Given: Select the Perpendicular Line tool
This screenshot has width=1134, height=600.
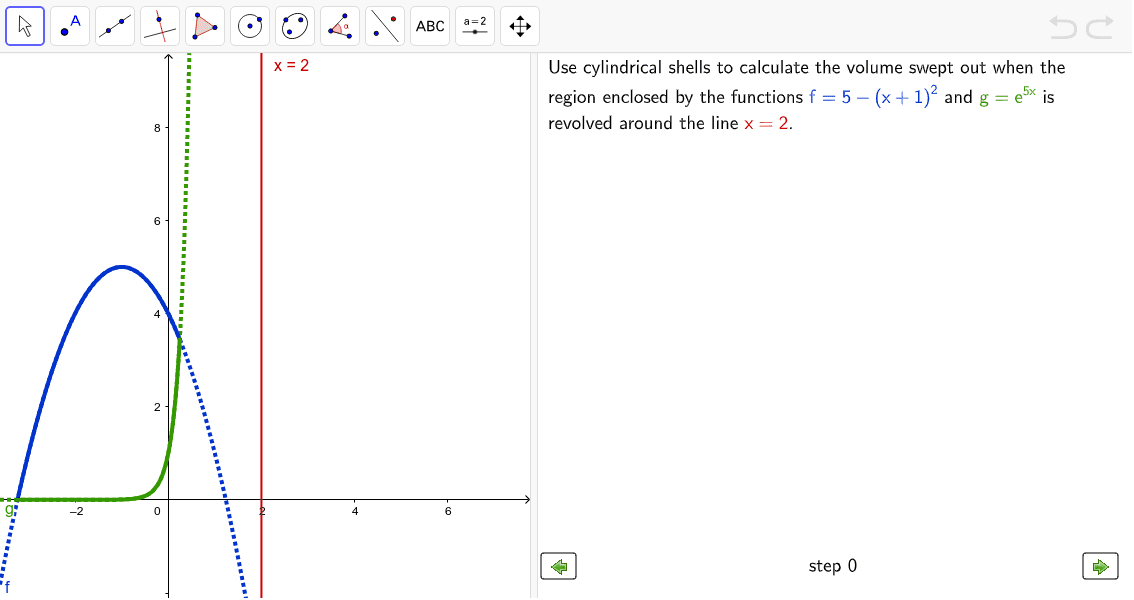Looking at the screenshot, I should coord(160,25).
